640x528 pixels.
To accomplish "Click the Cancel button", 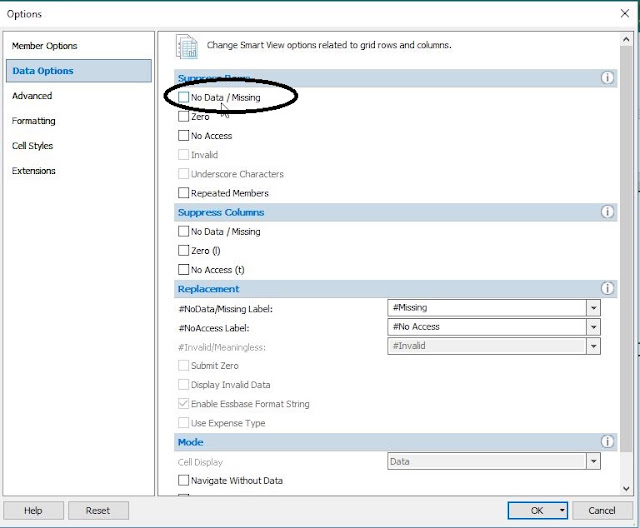I will pos(602,510).
